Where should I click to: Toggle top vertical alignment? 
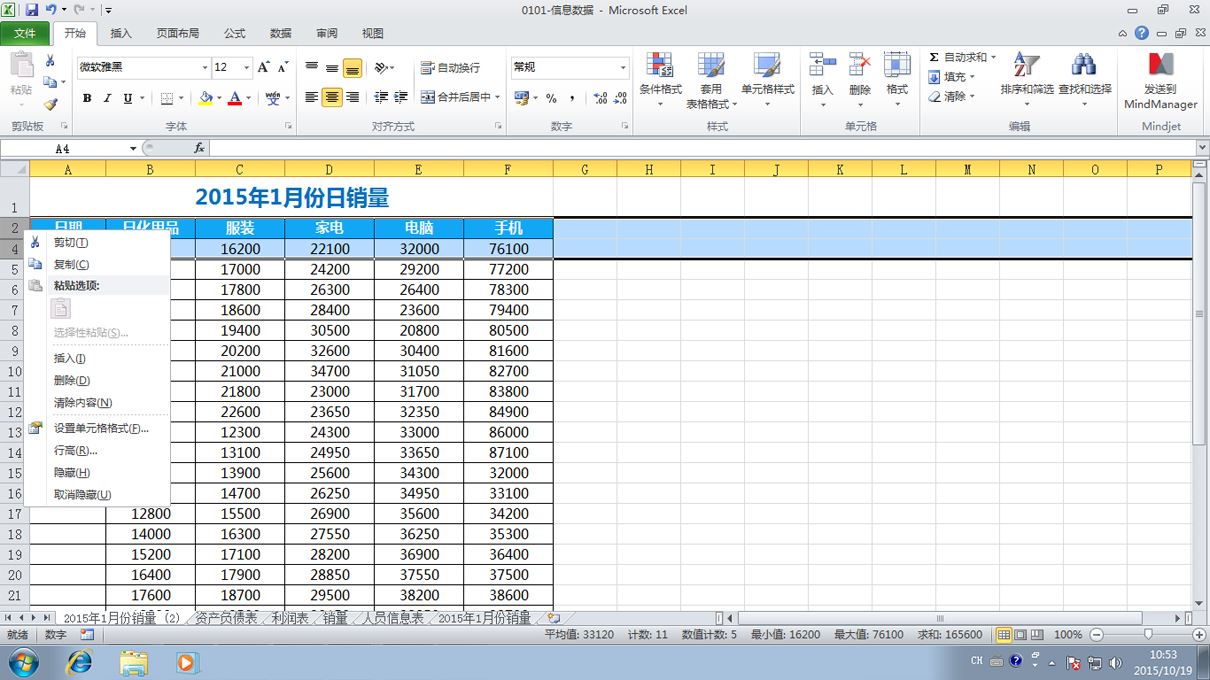click(312, 68)
